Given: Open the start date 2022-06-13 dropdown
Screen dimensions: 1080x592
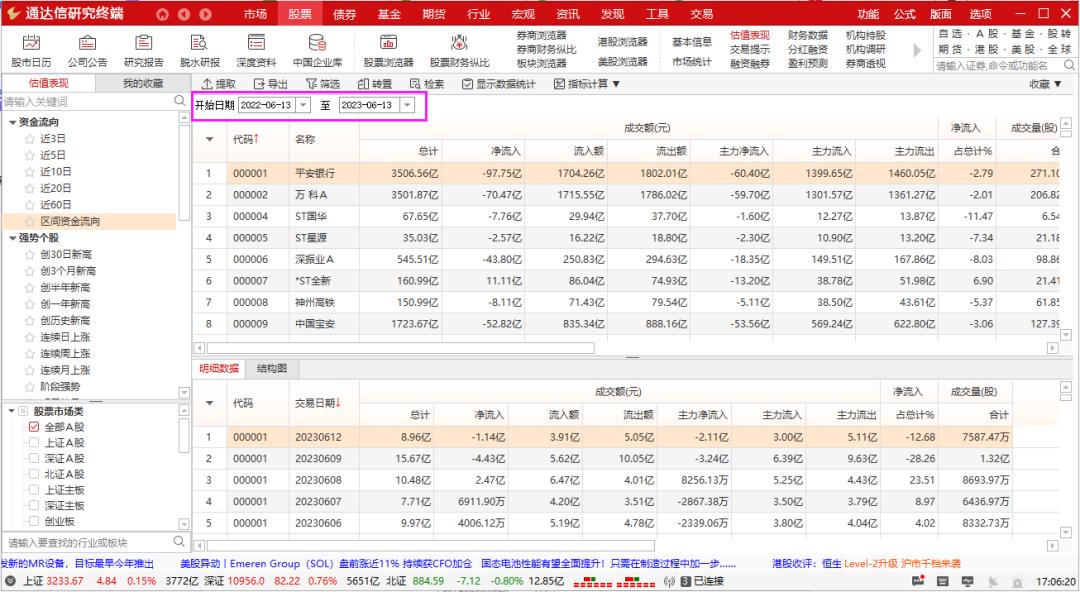Looking at the screenshot, I should pos(303,104).
